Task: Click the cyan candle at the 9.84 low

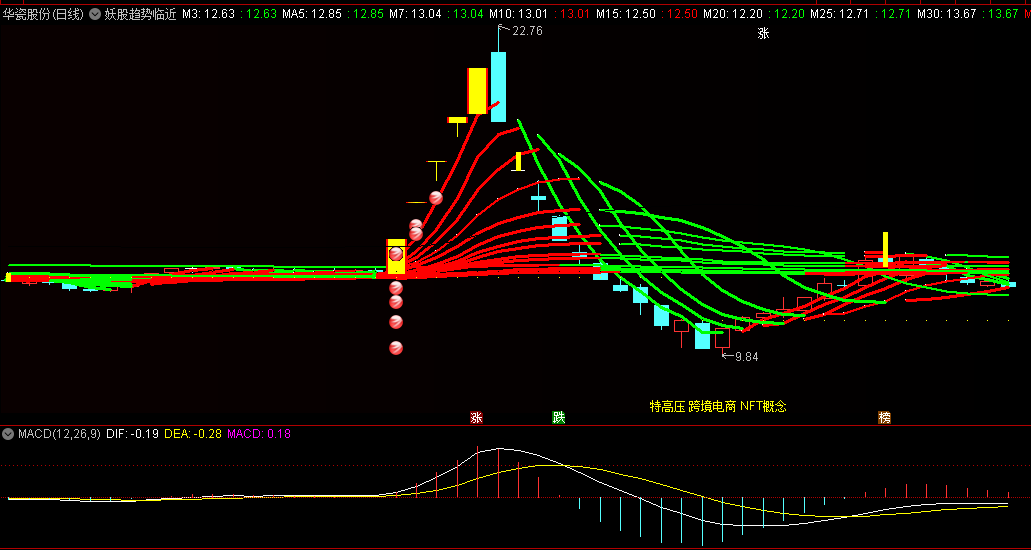Action: click(702, 336)
